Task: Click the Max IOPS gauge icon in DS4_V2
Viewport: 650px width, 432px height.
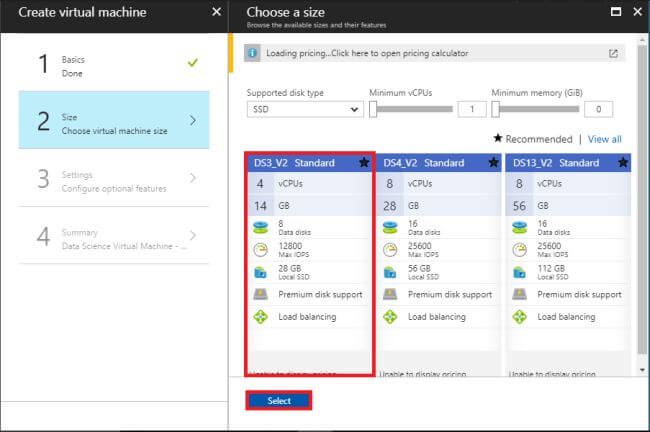Action: point(390,250)
